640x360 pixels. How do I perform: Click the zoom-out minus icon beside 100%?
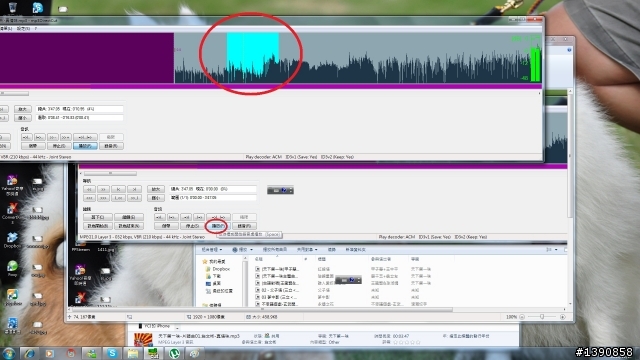(x=522, y=317)
